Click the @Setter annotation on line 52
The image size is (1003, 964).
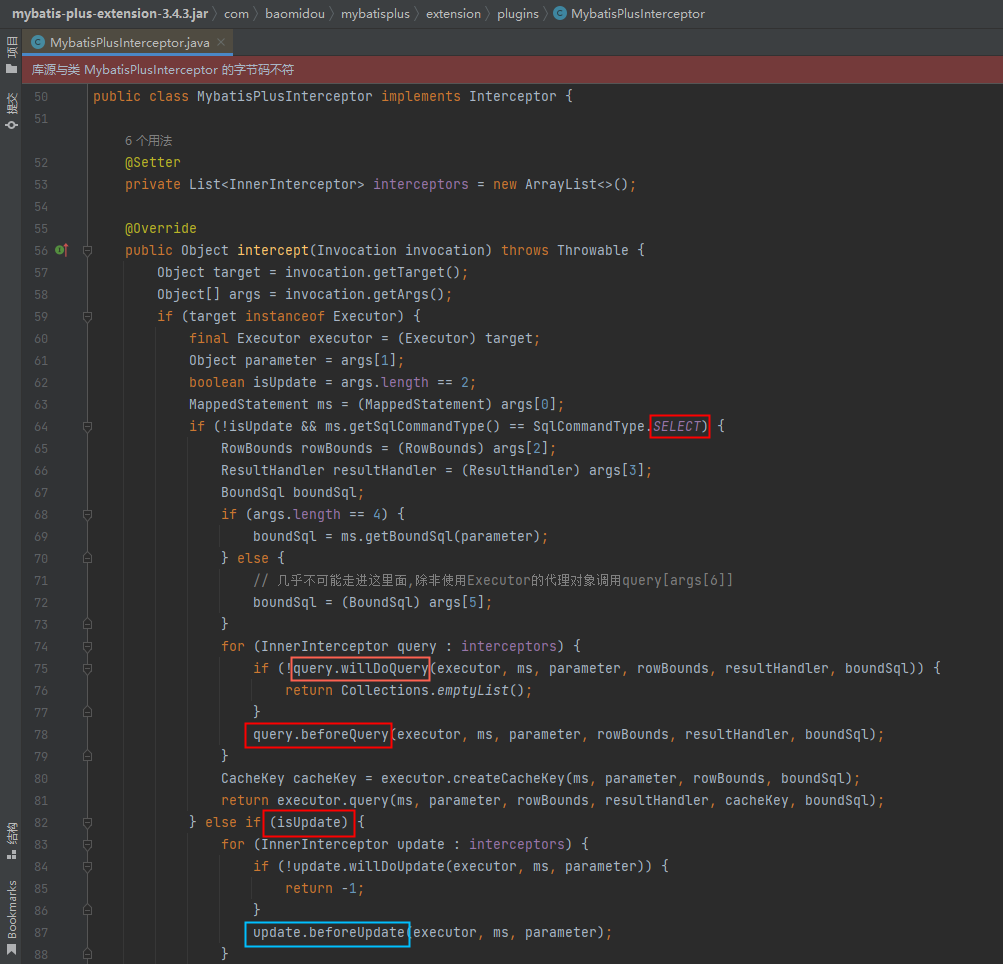(x=153, y=162)
